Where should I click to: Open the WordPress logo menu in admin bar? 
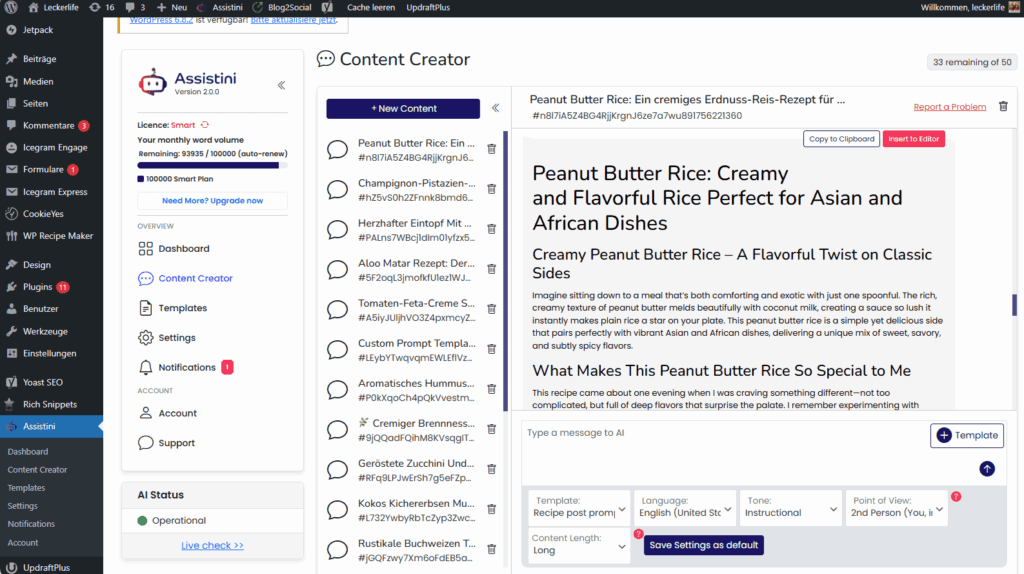coord(11,7)
